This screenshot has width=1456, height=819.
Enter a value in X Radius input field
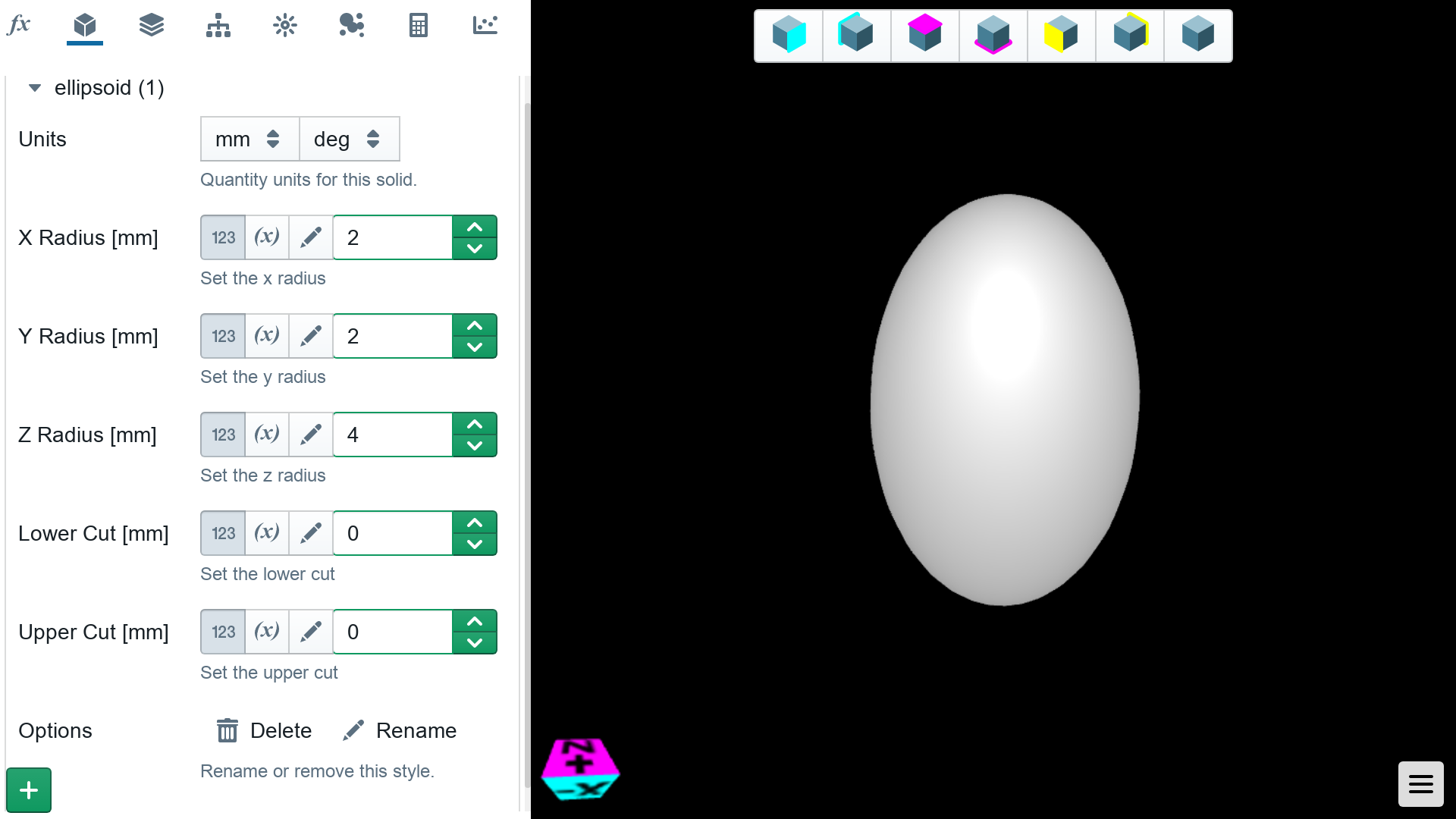pyautogui.click(x=395, y=237)
